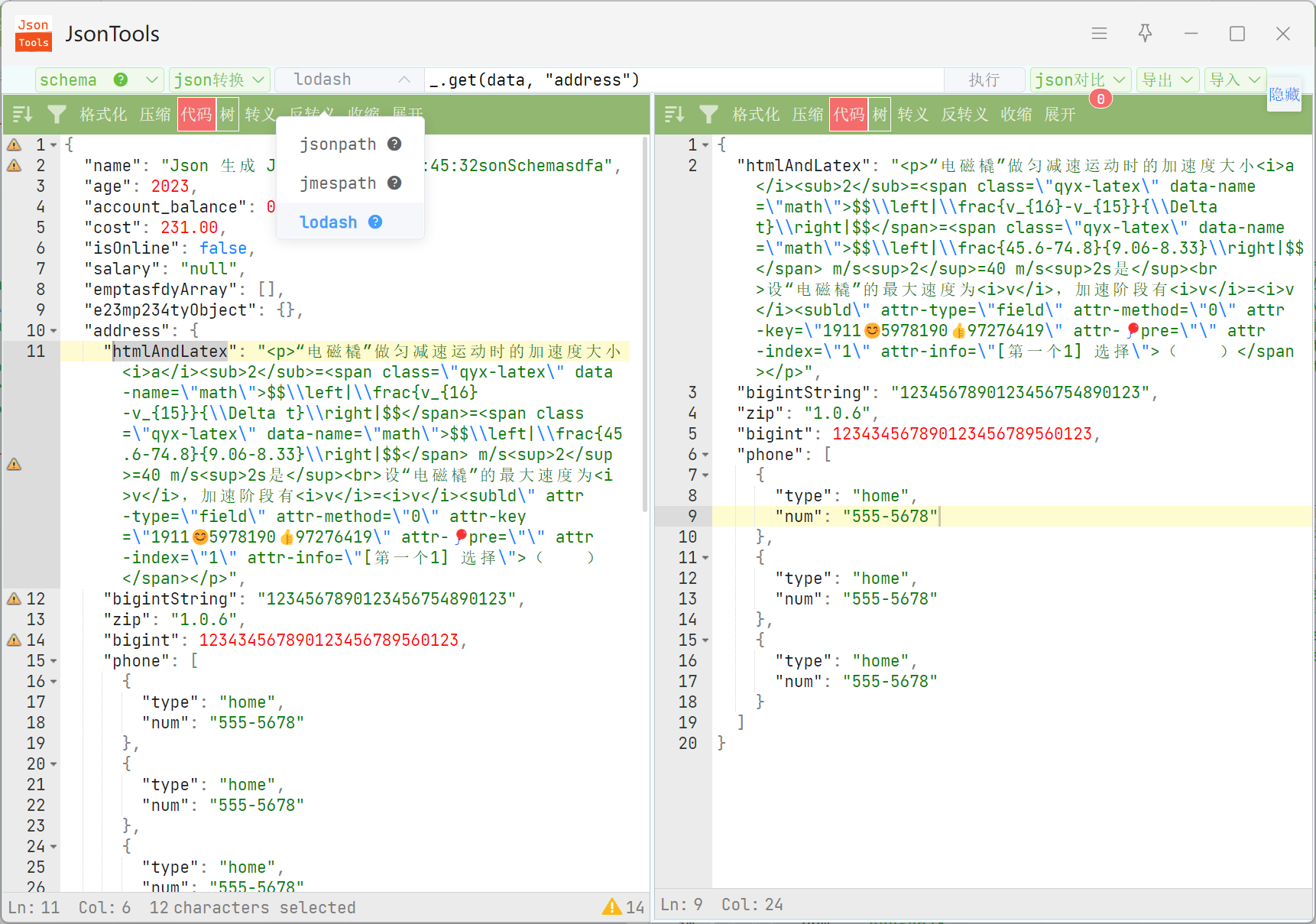1316x924 pixels.
Task: Click the red 0 badge near json对比
Action: click(1100, 99)
